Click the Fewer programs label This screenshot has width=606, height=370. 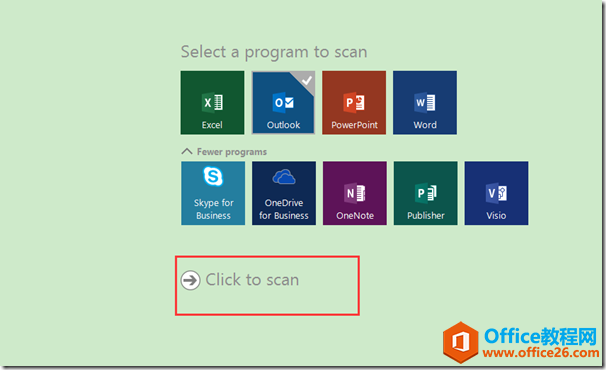tap(232, 152)
